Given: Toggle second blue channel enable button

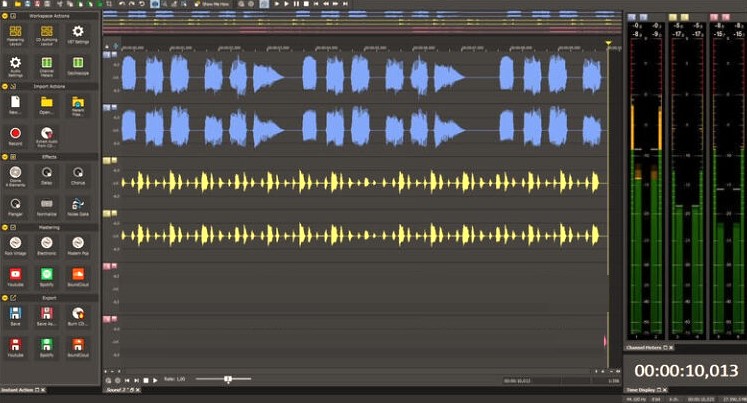Looking at the screenshot, I should (107, 108).
